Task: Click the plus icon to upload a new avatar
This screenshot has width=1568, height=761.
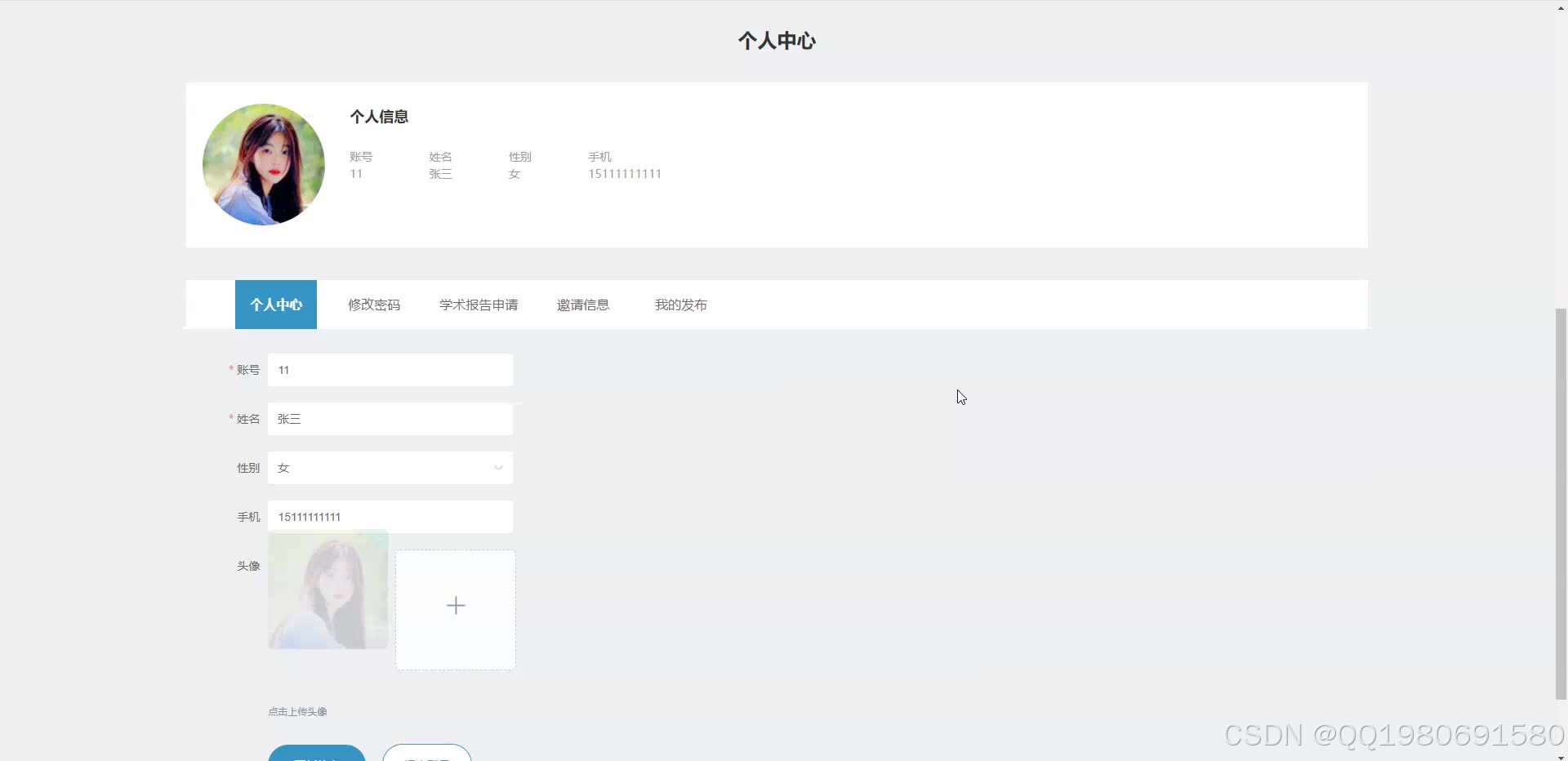Action: (x=456, y=606)
